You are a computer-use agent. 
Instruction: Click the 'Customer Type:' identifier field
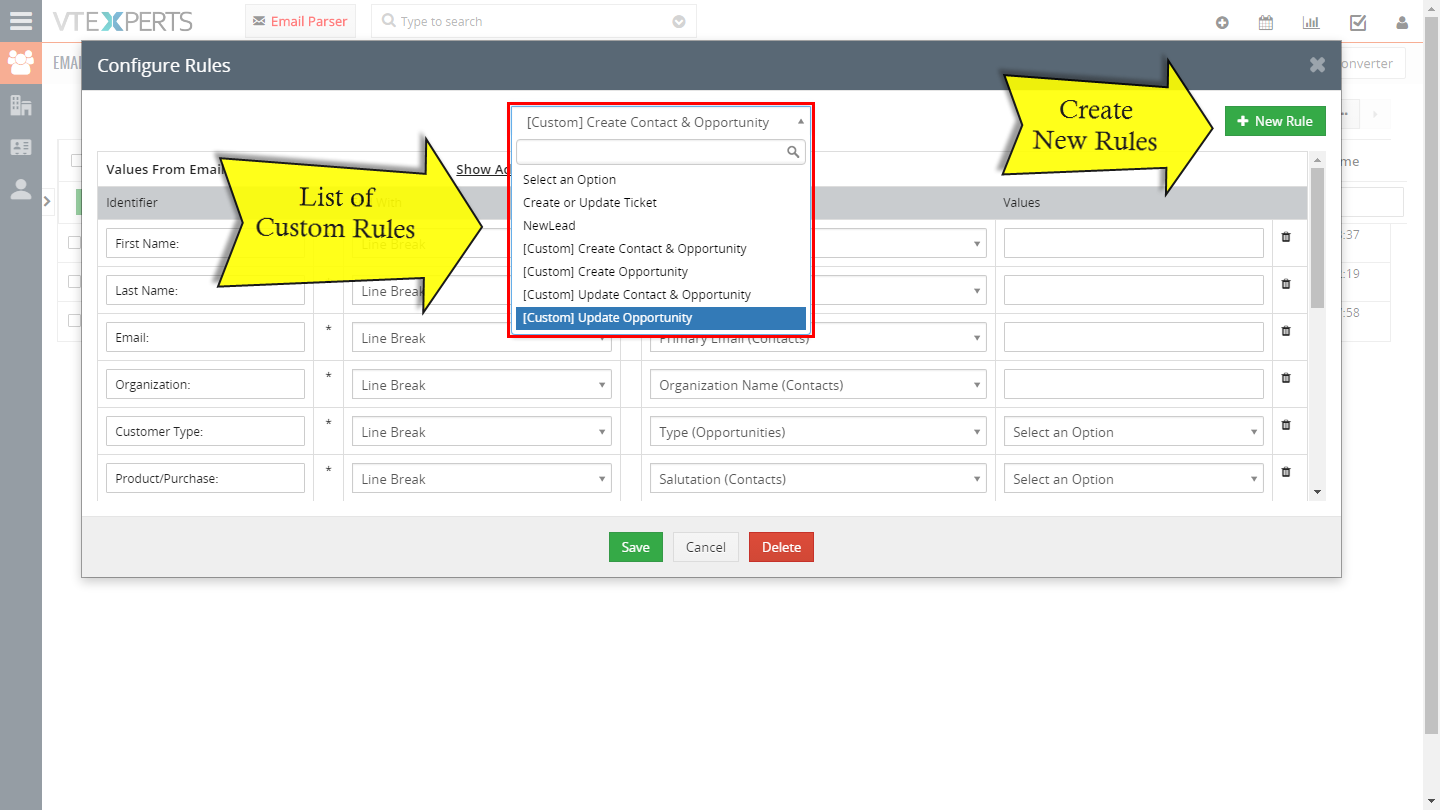pos(205,431)
